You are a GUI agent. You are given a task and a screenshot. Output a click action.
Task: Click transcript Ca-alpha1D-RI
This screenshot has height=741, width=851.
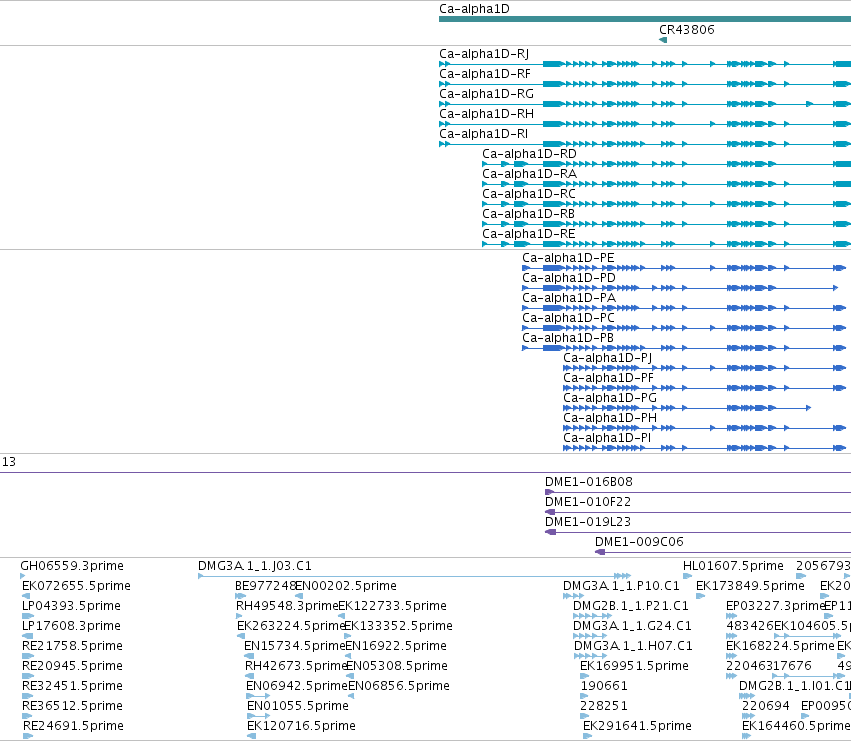(483, 134)
